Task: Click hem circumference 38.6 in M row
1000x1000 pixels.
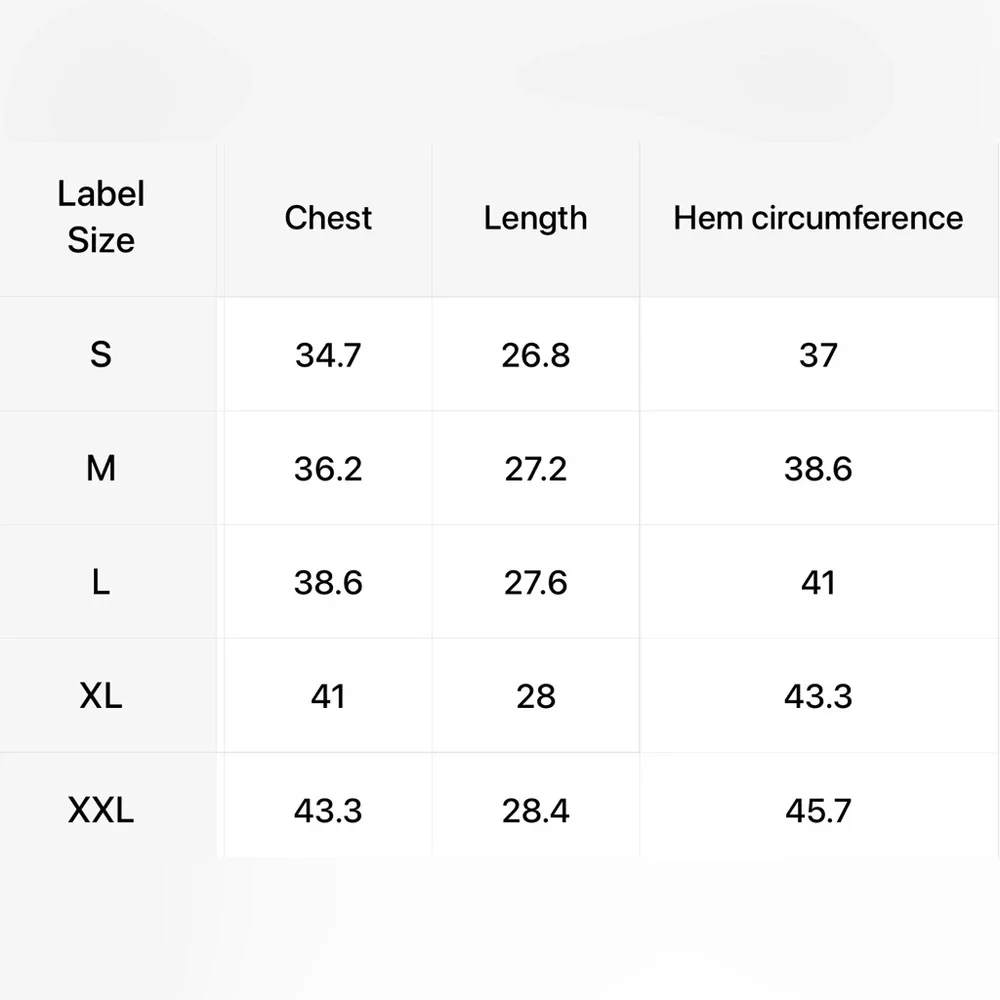Action: click(818, 468)
